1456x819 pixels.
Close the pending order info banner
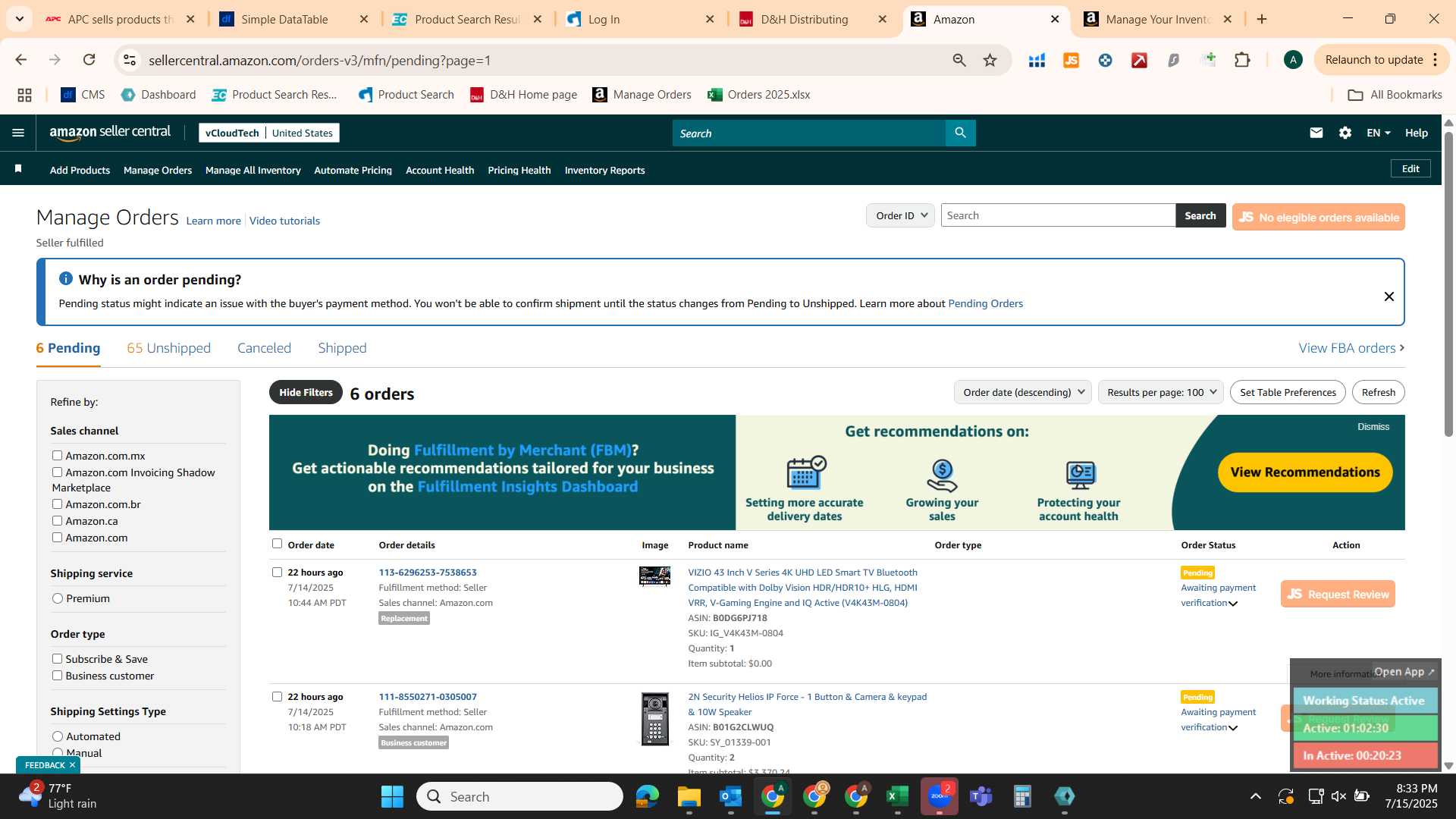1389,296
